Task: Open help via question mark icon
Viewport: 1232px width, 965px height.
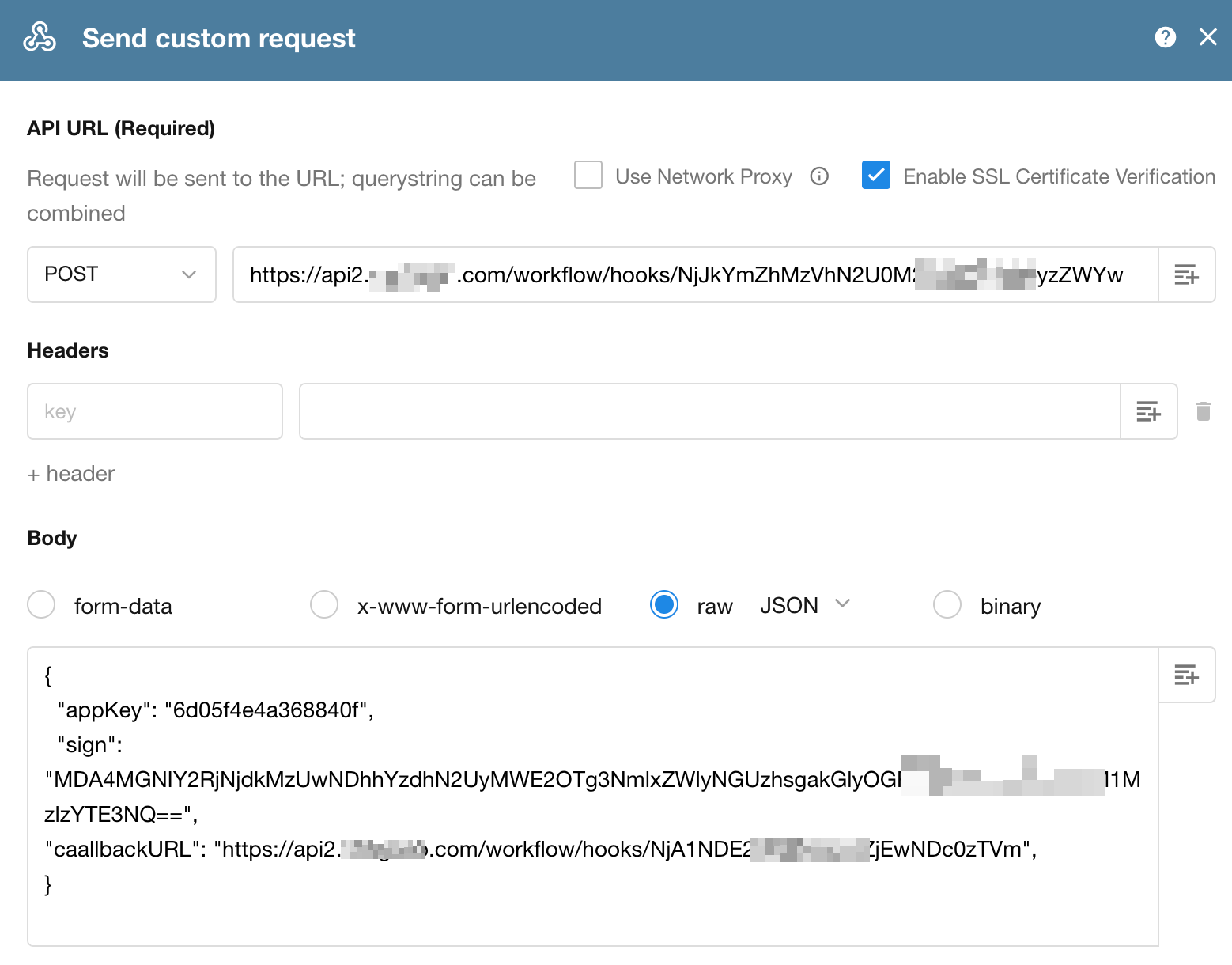Action: tap(1165, 37)
